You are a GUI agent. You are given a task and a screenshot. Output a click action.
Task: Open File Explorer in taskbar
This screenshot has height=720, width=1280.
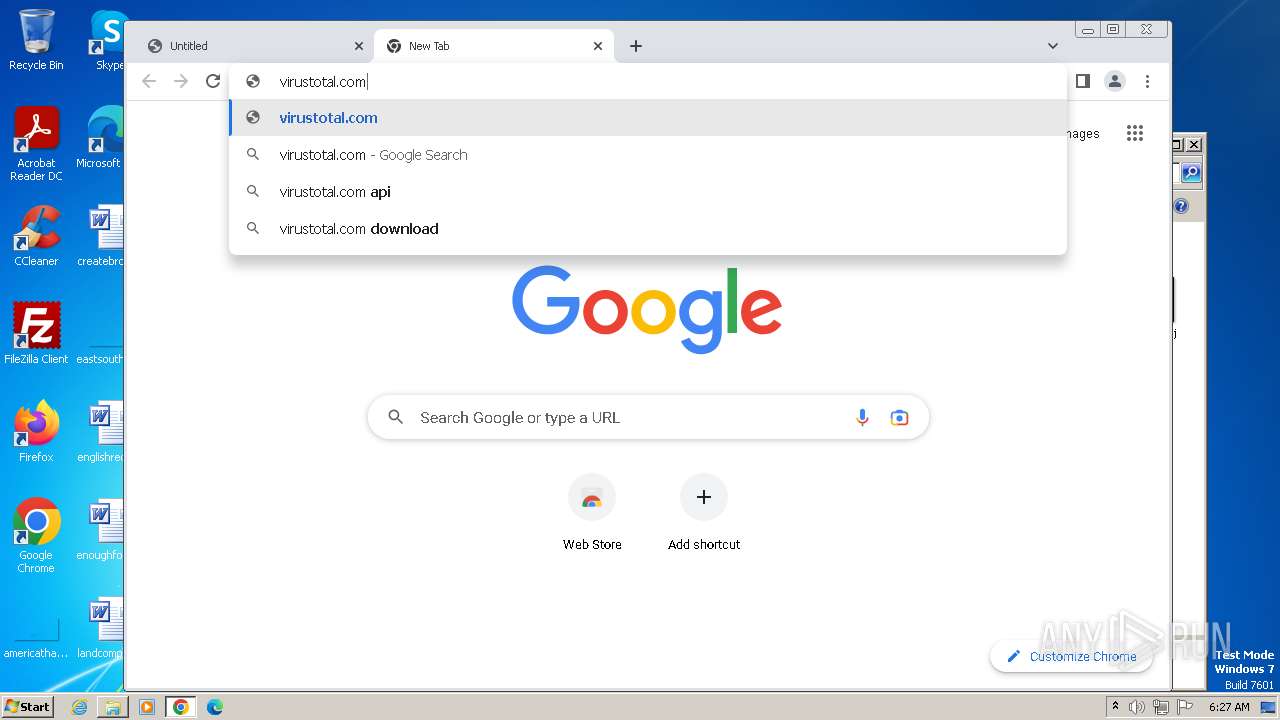[x=113, y=707]
